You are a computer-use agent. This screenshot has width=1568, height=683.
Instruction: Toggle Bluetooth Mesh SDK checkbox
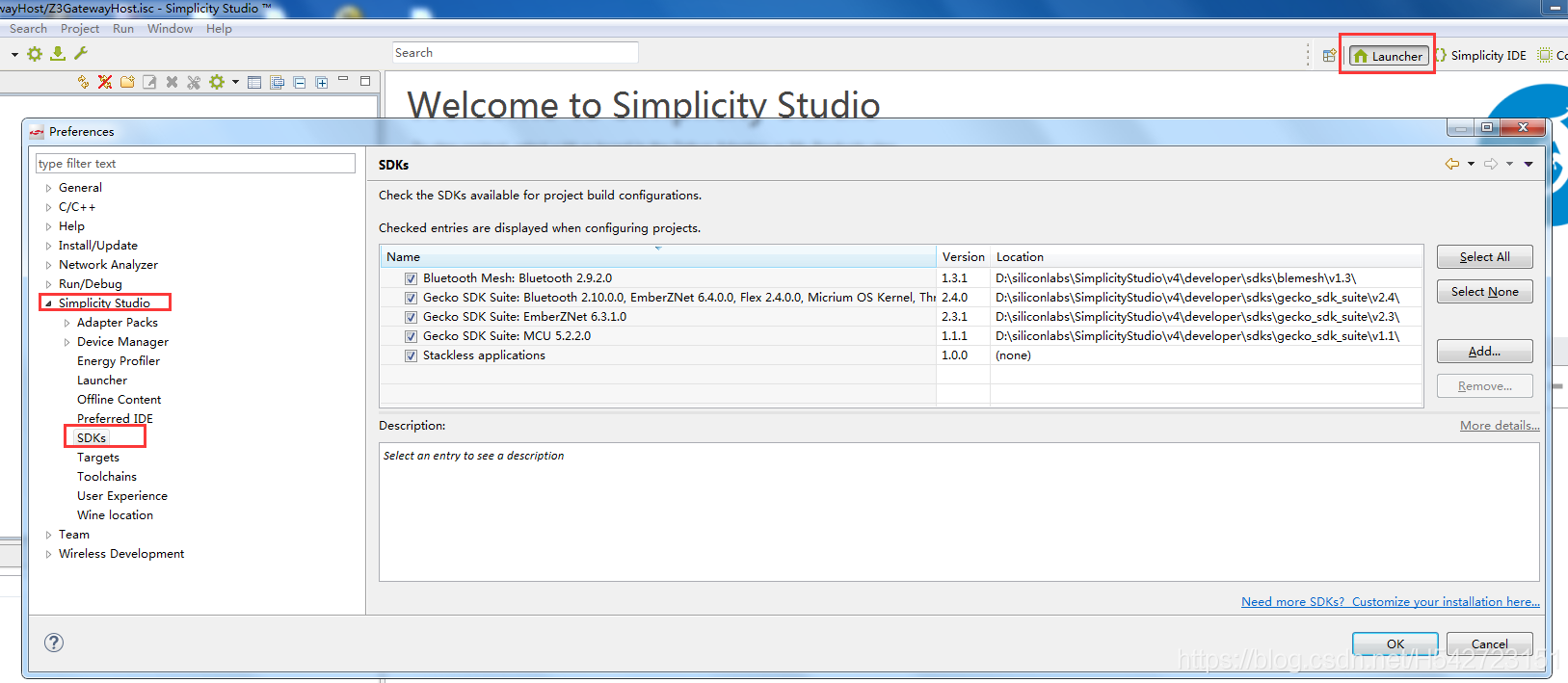tap(411, 278)
